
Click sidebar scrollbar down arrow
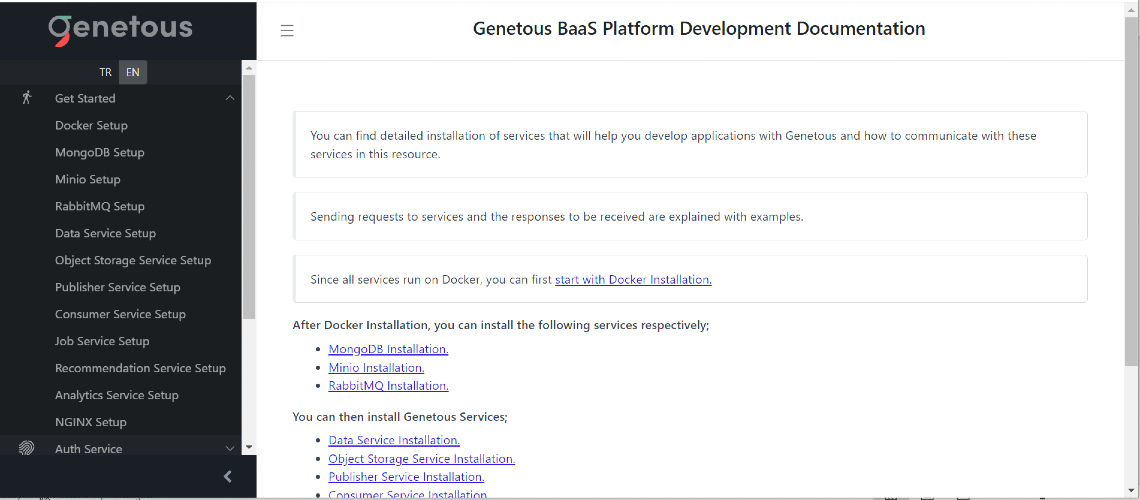pos(249,447)
